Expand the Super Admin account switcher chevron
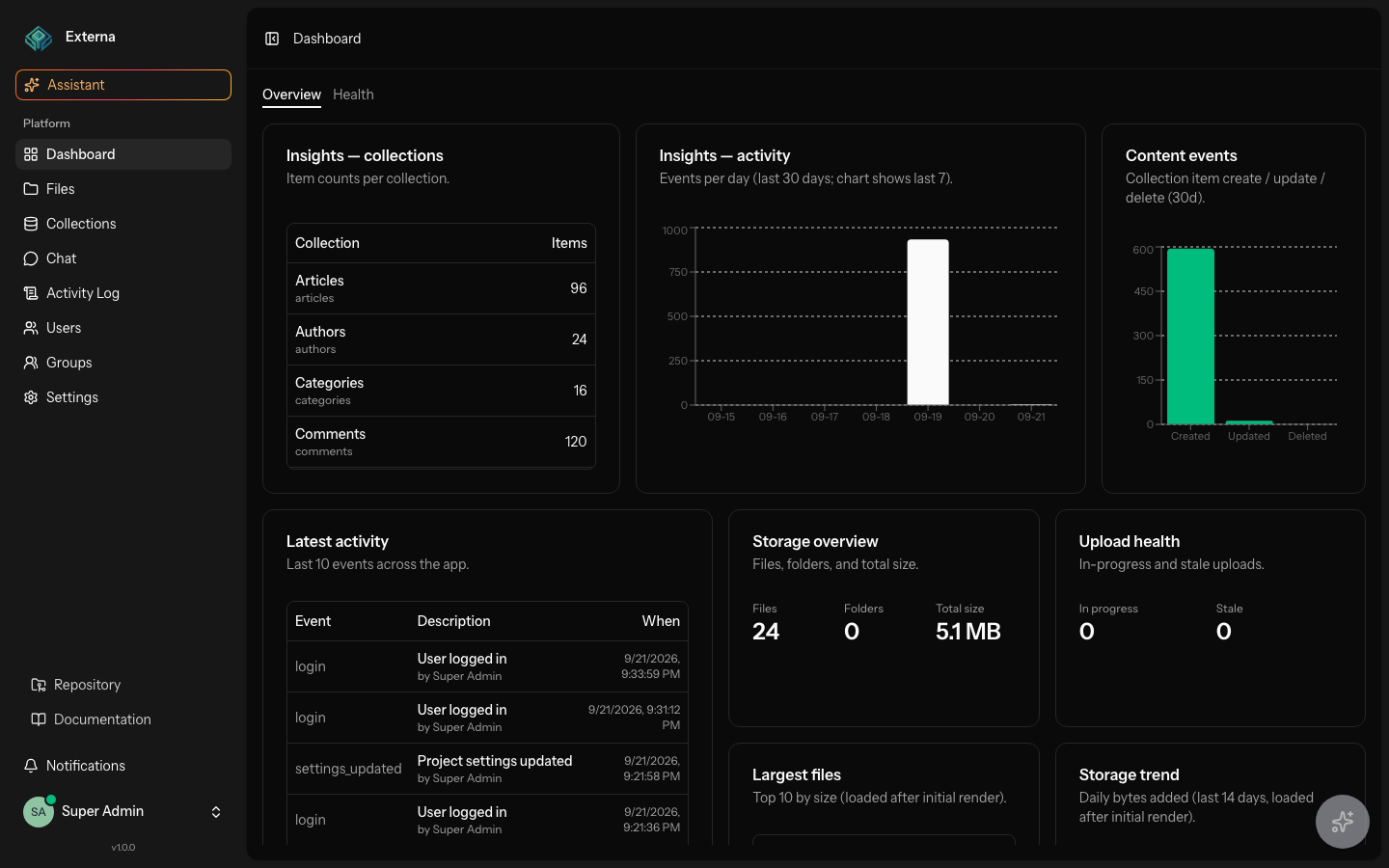The image size is (1389, 868). coord(216,812)
